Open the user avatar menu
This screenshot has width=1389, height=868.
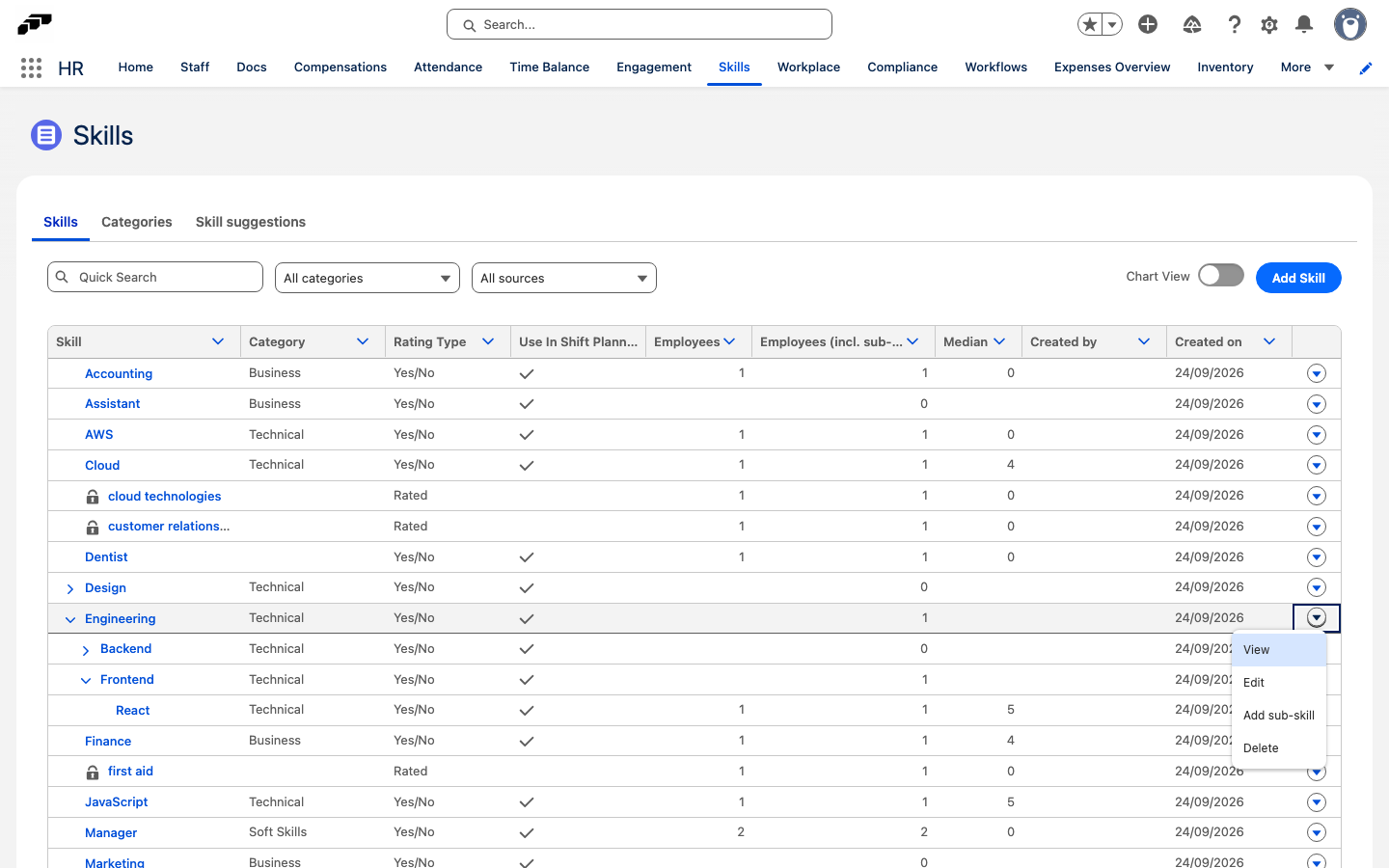1350,24
